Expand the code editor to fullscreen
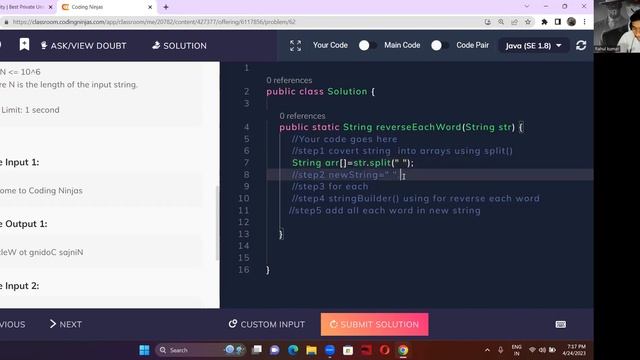Image resolution: width=640 pixels, height=360 pixels. 295,46
